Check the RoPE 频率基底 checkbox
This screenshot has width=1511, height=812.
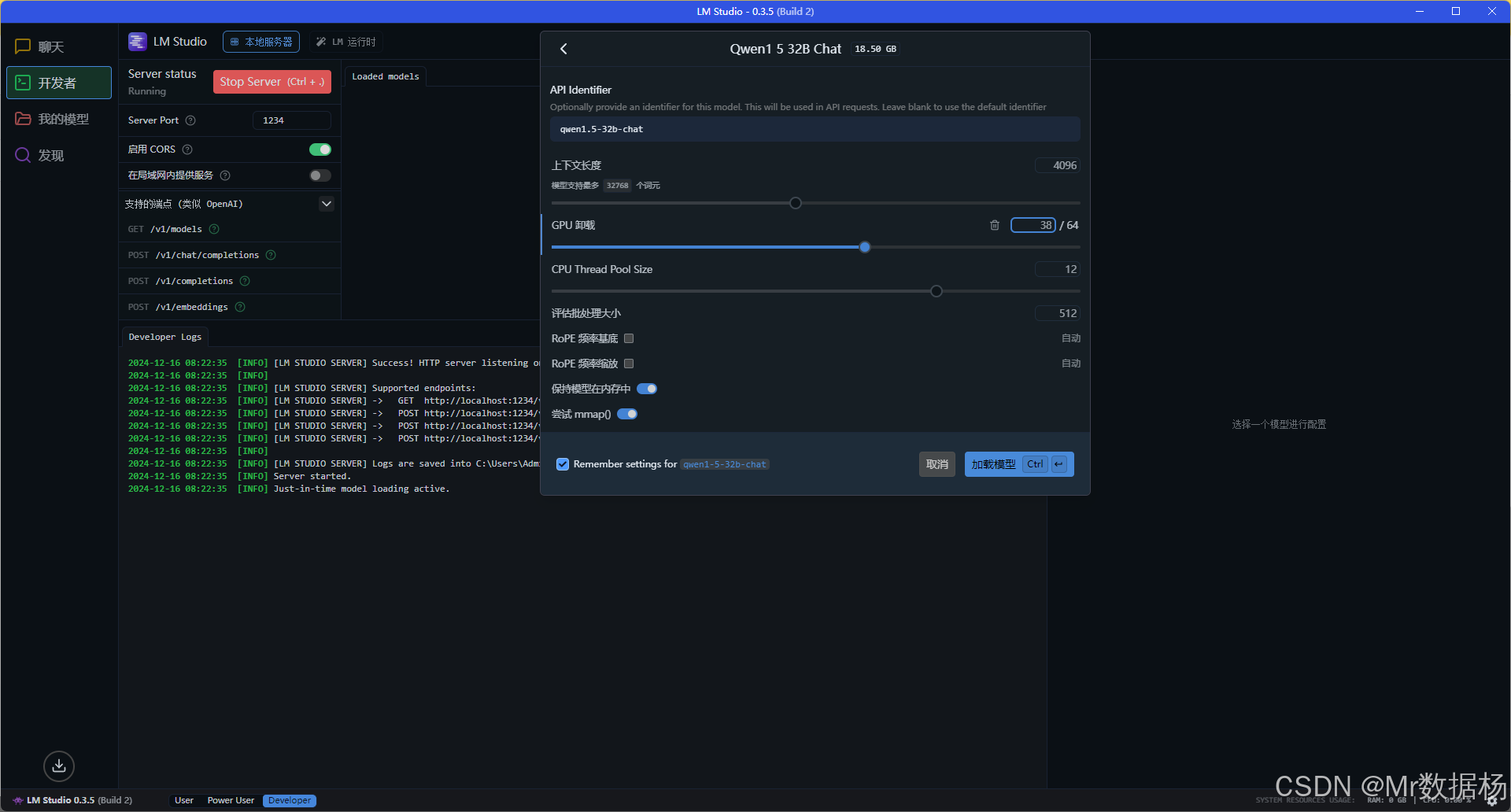coord(629,338)
